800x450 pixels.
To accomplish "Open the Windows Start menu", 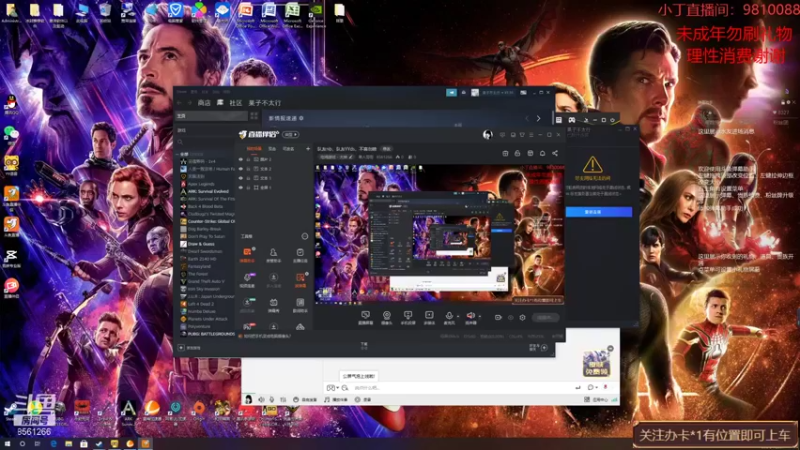I will pyautogui.click(x=7, y=444).
